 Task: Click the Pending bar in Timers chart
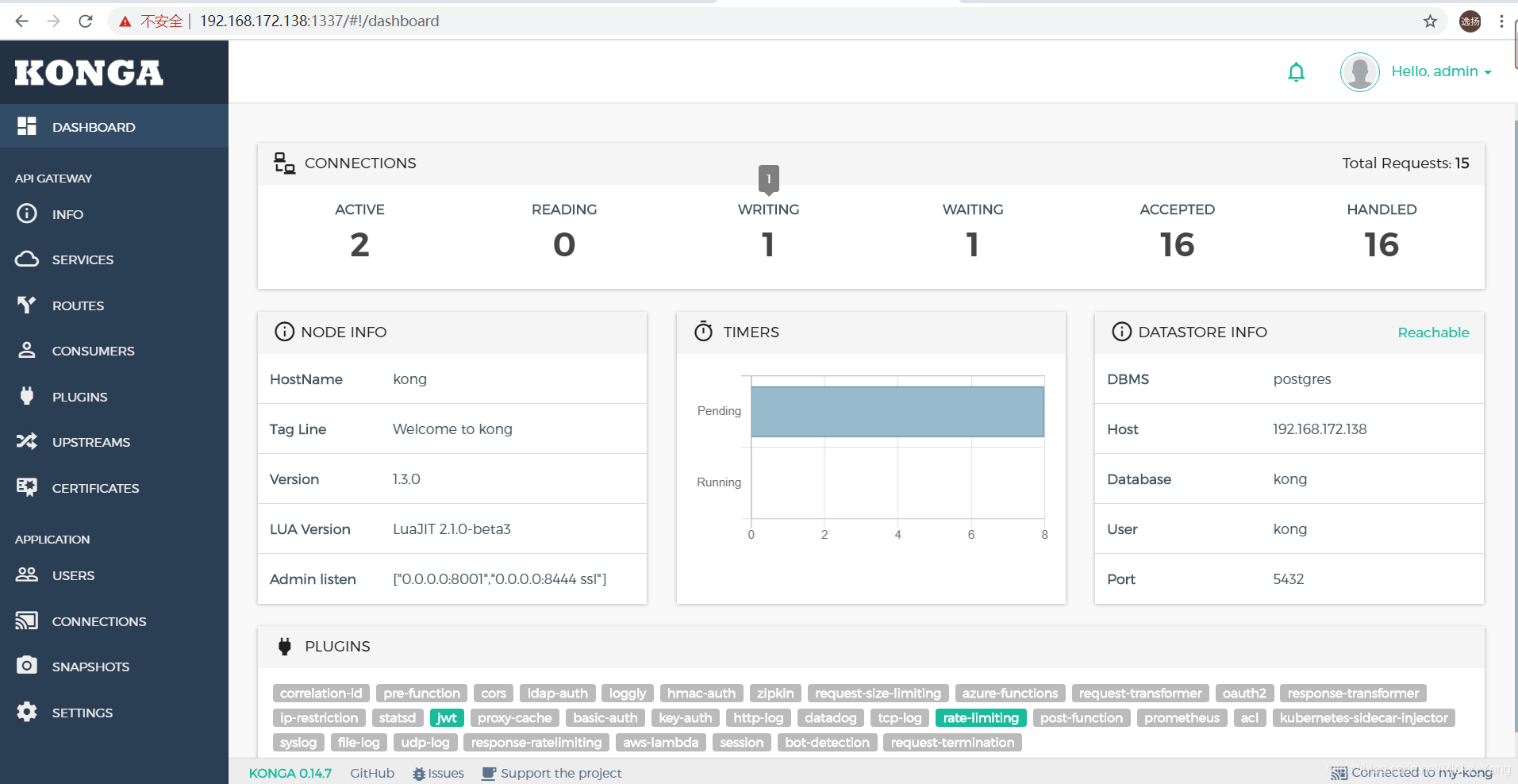897,411
